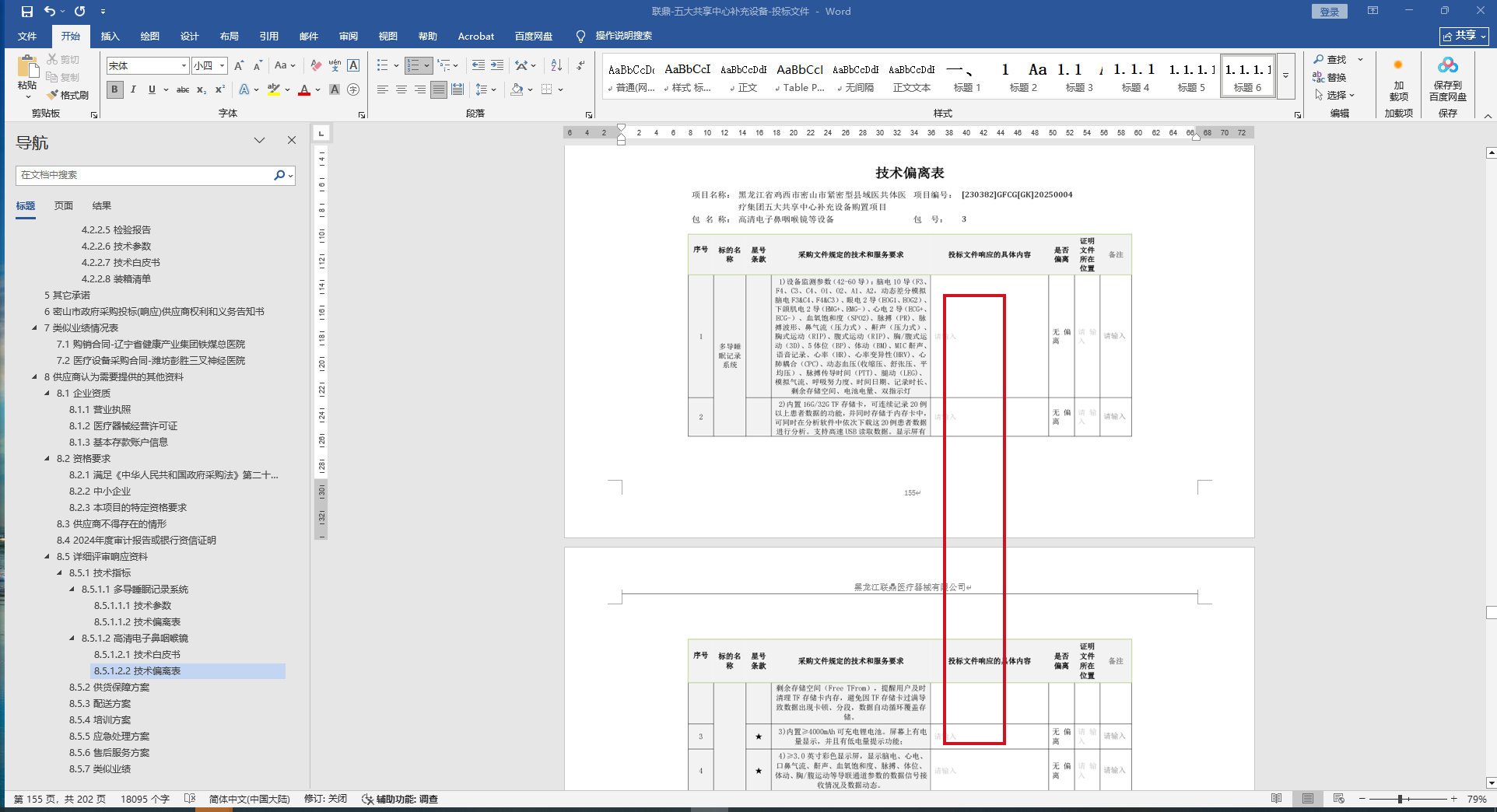Click the decrease indent icon
Viewport: 1497px width, 812px height.
[478, 65]
